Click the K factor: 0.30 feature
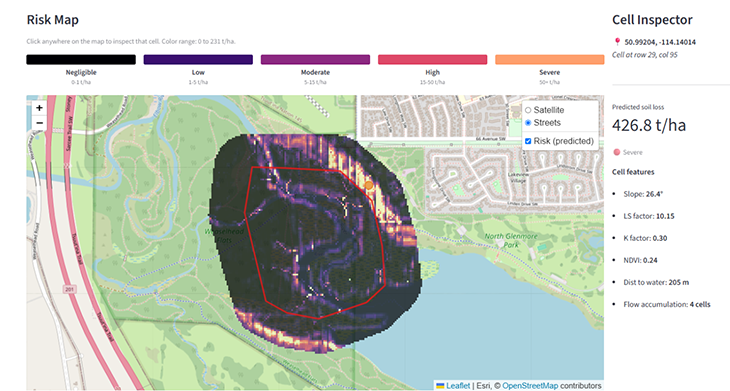This screenshot has height=391, width=730. (x=645, y=238)
